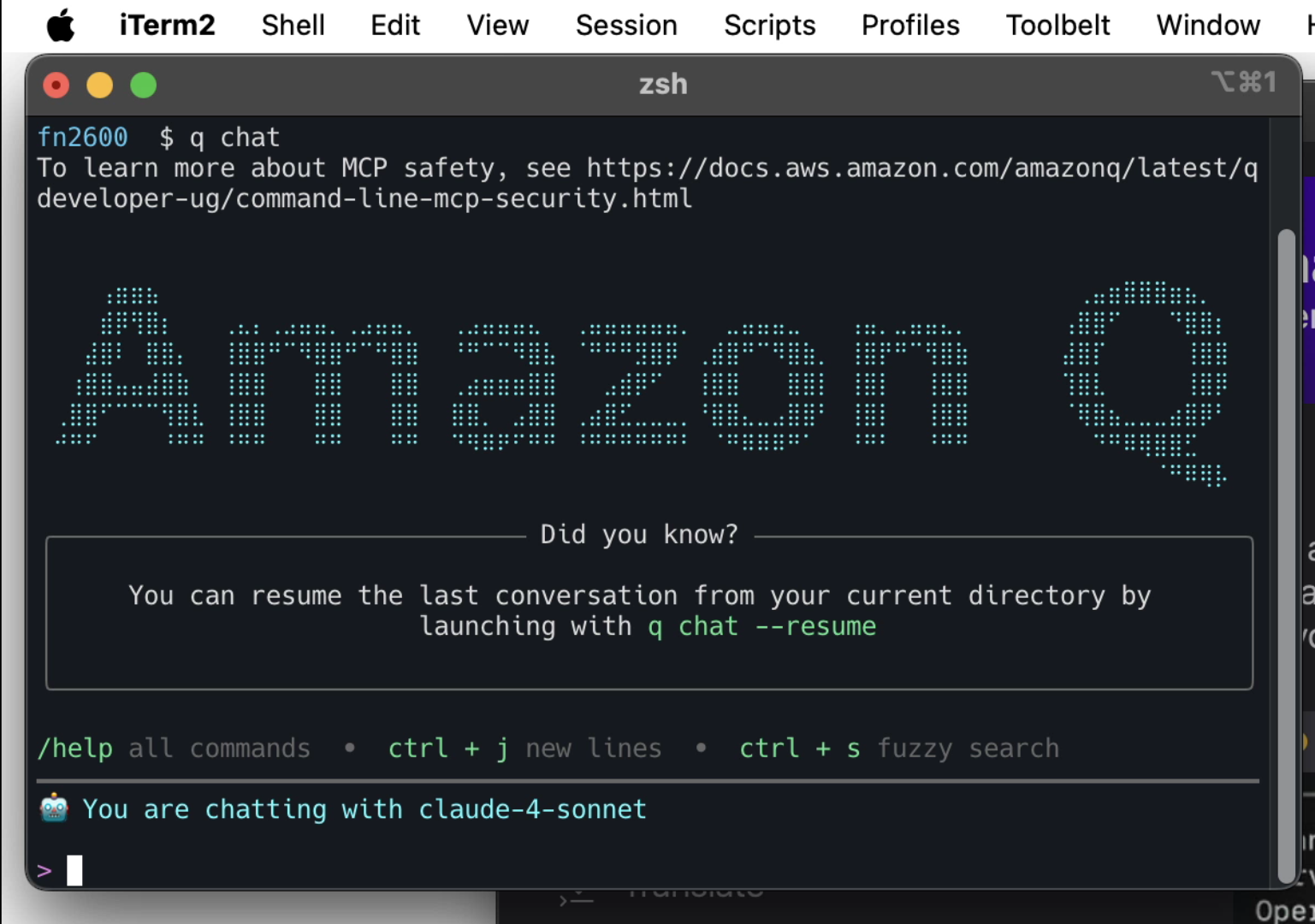
Task: Open the View menu
Action: [x=496, y=25]
